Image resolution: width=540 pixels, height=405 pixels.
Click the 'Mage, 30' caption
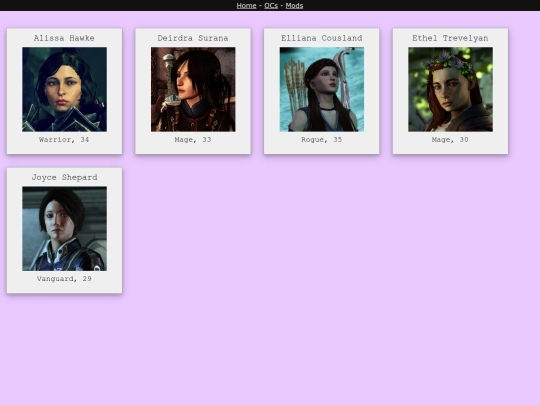(x=450, y=140)
